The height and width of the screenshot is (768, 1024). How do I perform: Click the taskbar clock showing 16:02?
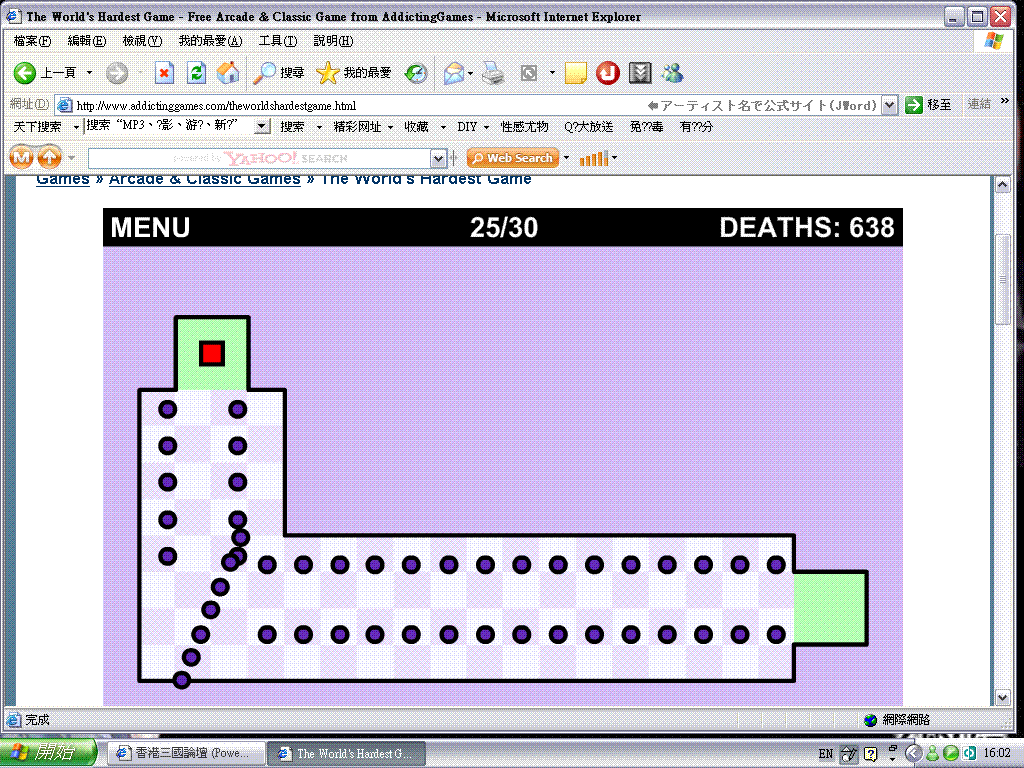pos(997,754)
